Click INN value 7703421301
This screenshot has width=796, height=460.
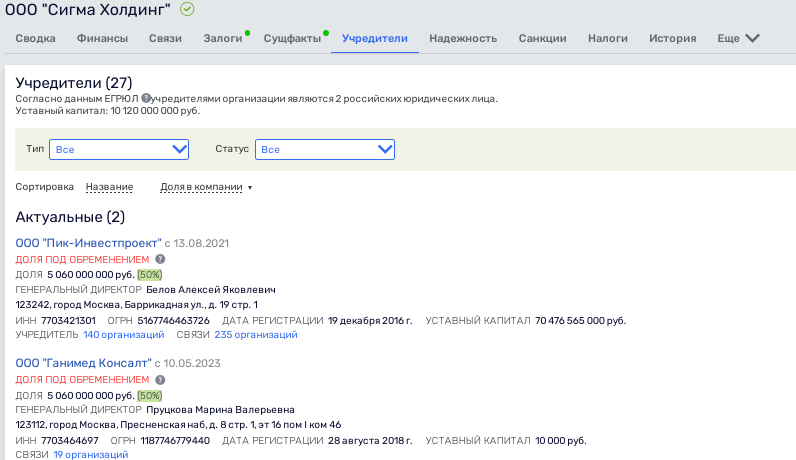pyautogui.click(x=68, y=321)
